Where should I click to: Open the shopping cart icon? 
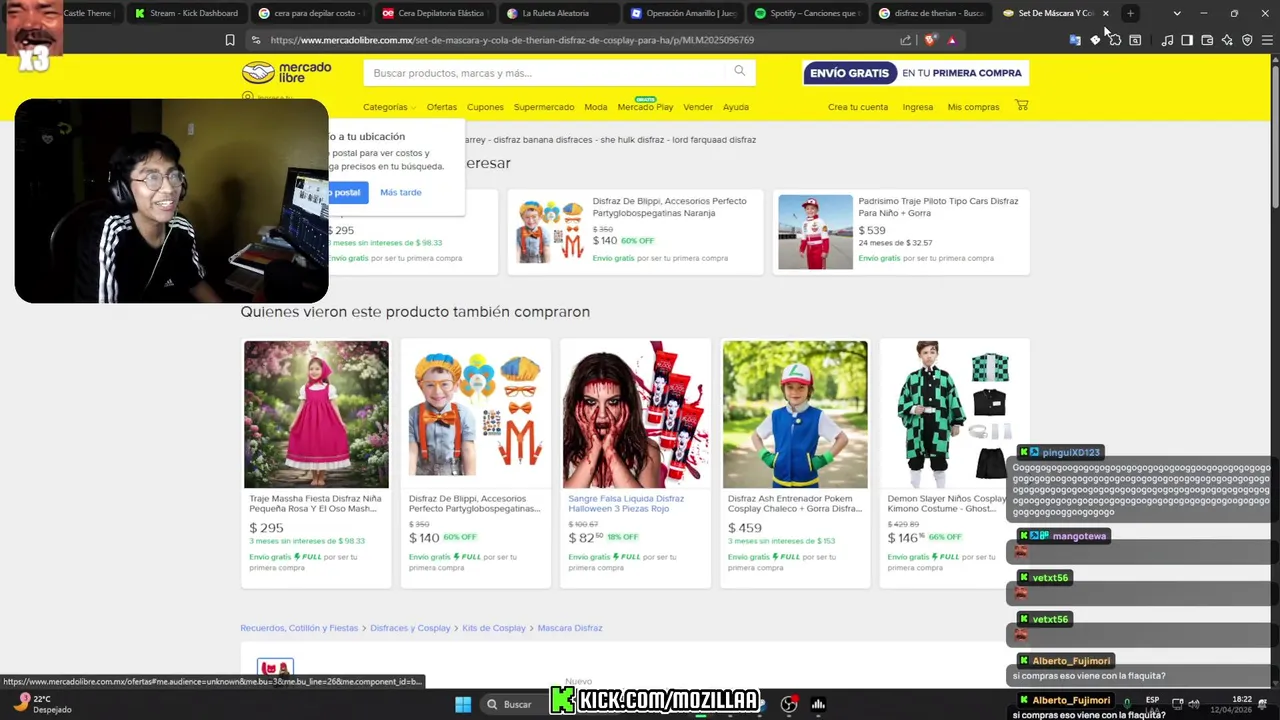[x=1021, y=106]
